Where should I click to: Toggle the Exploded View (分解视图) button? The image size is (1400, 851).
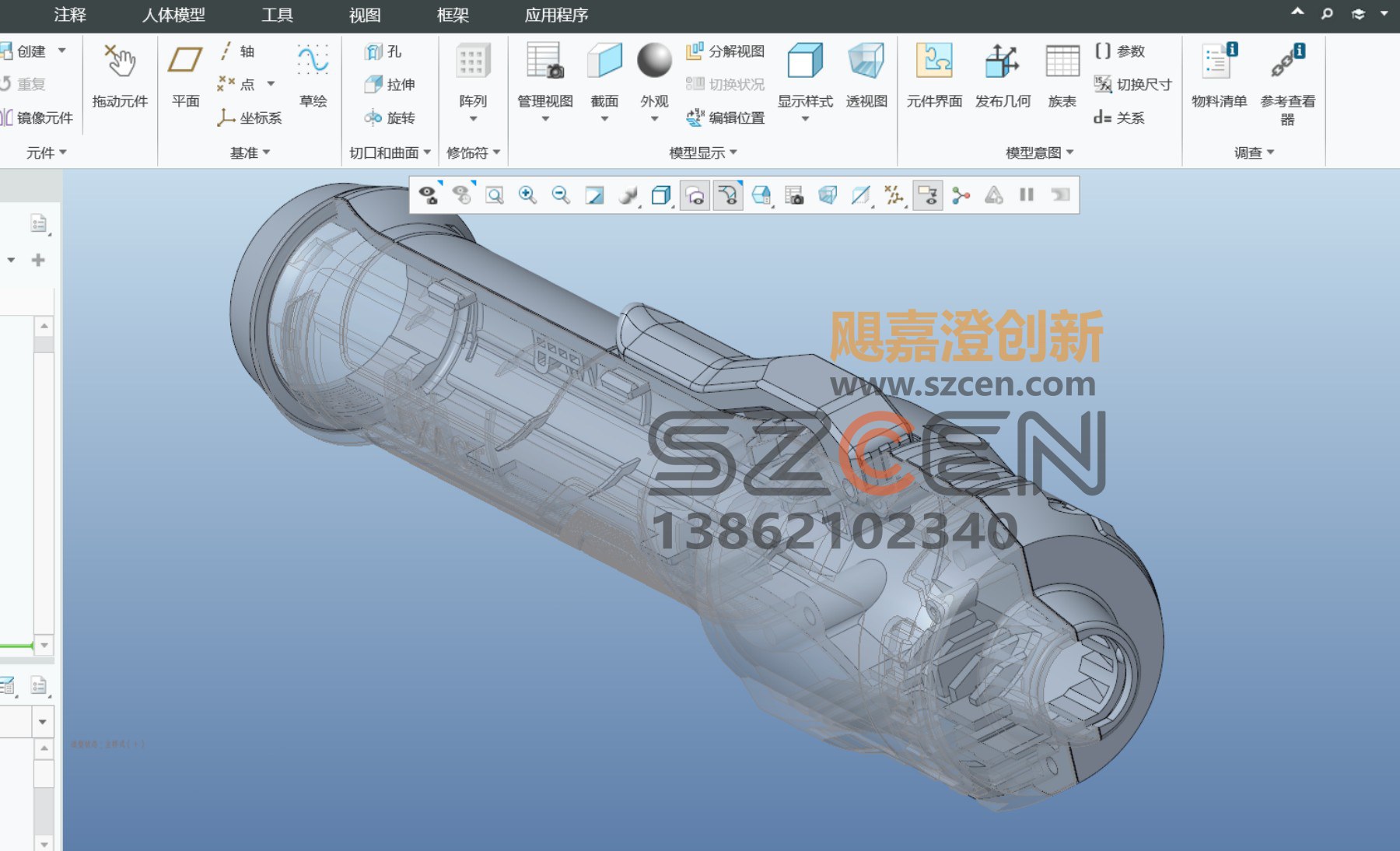[725, 51]
